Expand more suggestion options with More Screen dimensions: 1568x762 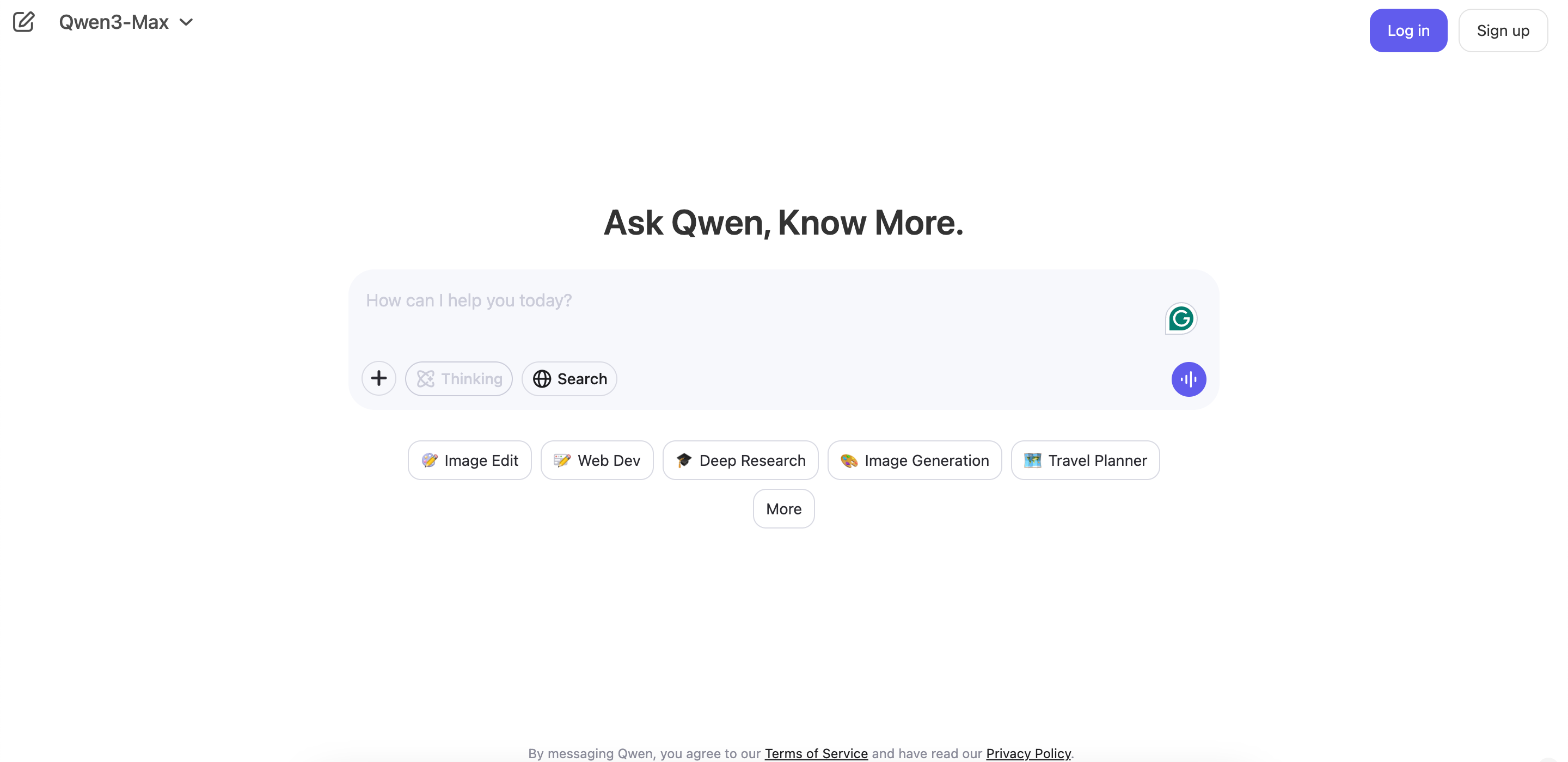pos(783,508)
